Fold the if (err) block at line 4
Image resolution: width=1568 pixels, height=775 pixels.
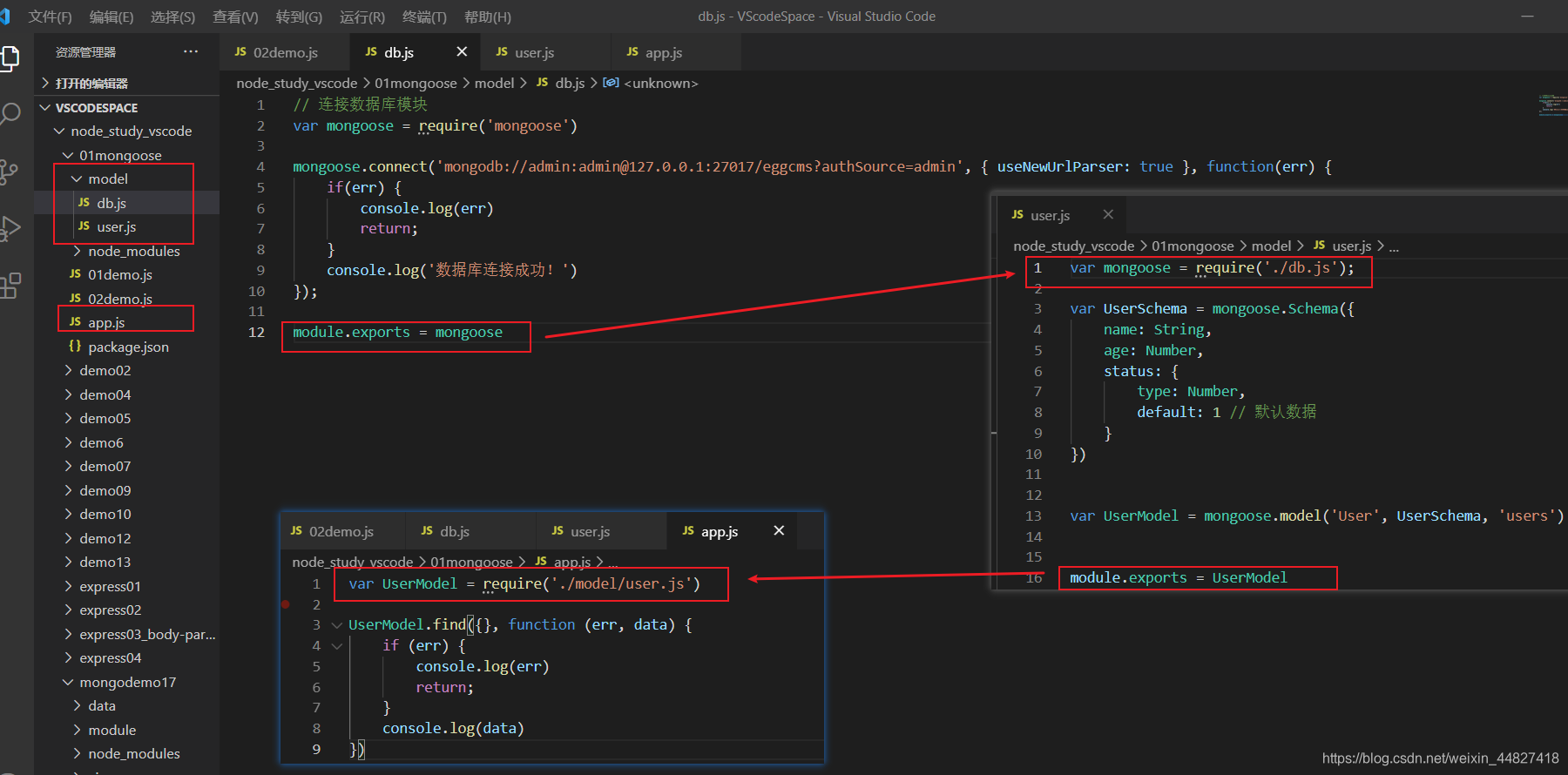pyautogui.click(x=336, y=646)
